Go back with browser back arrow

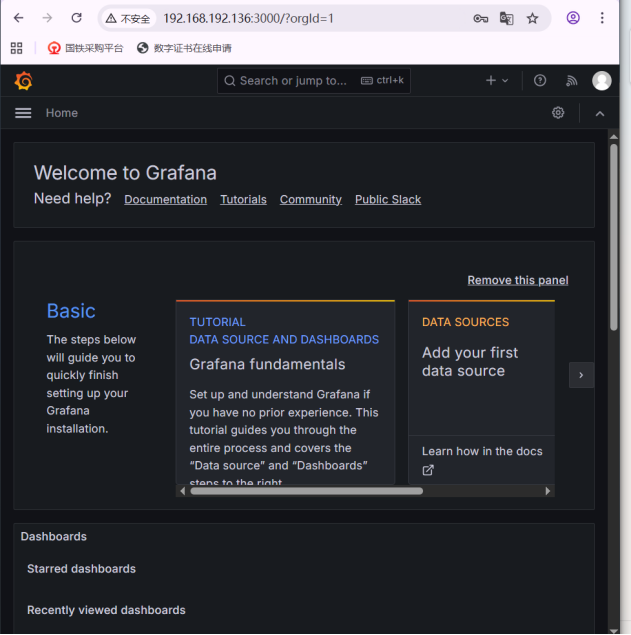click(x=19, y=18)
